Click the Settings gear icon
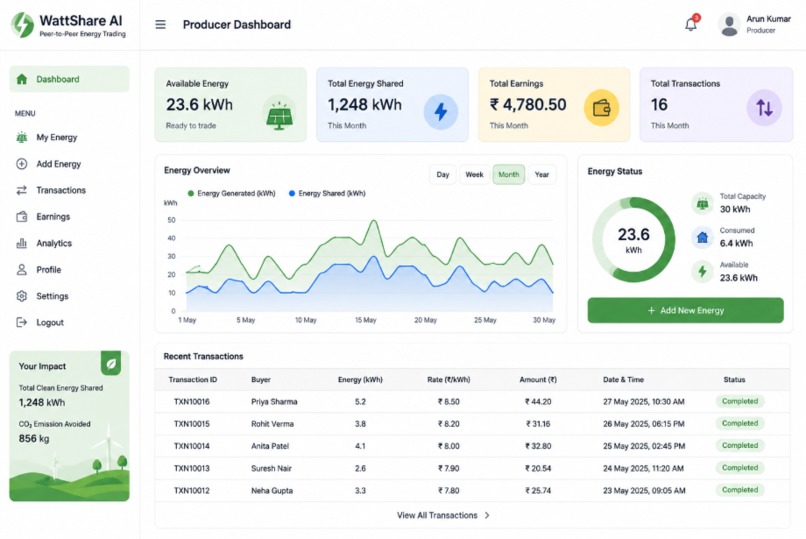 point(22,296)
